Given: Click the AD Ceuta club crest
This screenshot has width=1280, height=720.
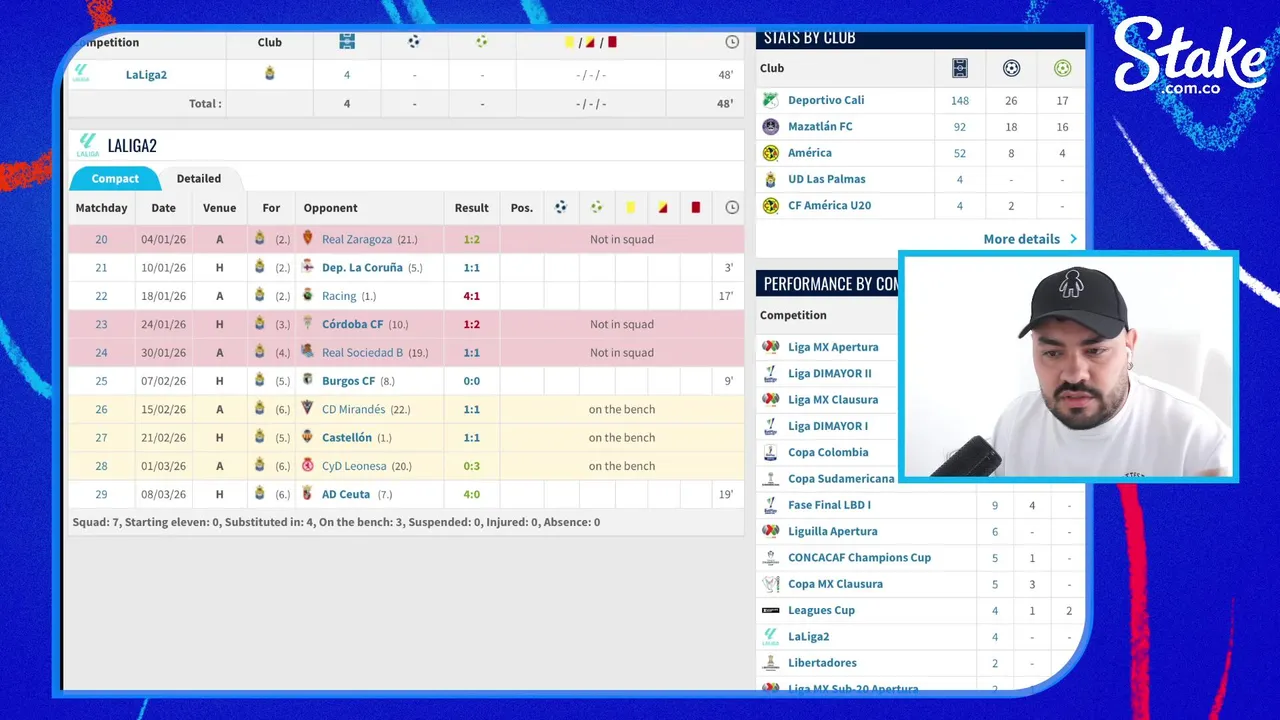Looking at the screenshot, I should (308, 494).
